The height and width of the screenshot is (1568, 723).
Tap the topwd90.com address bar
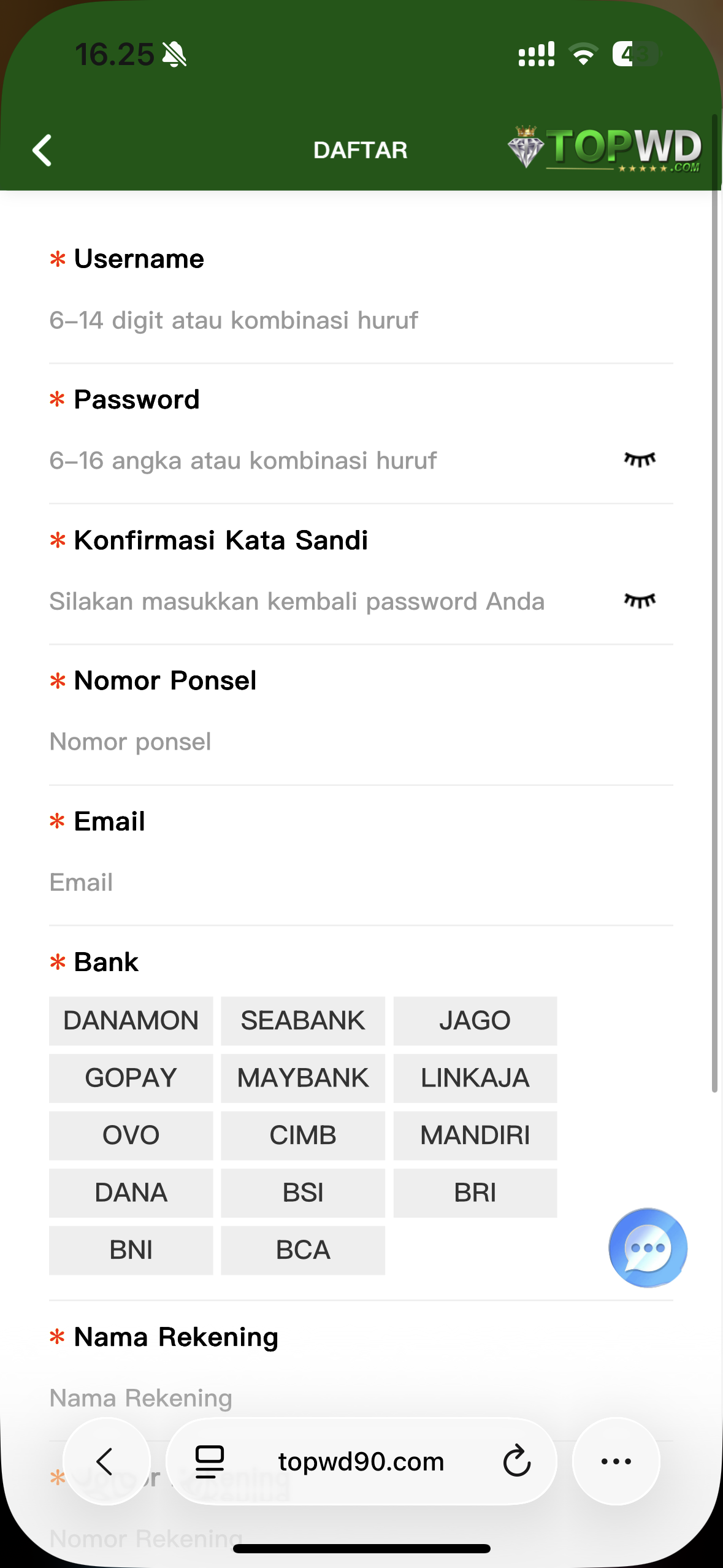coord(361,1461)
